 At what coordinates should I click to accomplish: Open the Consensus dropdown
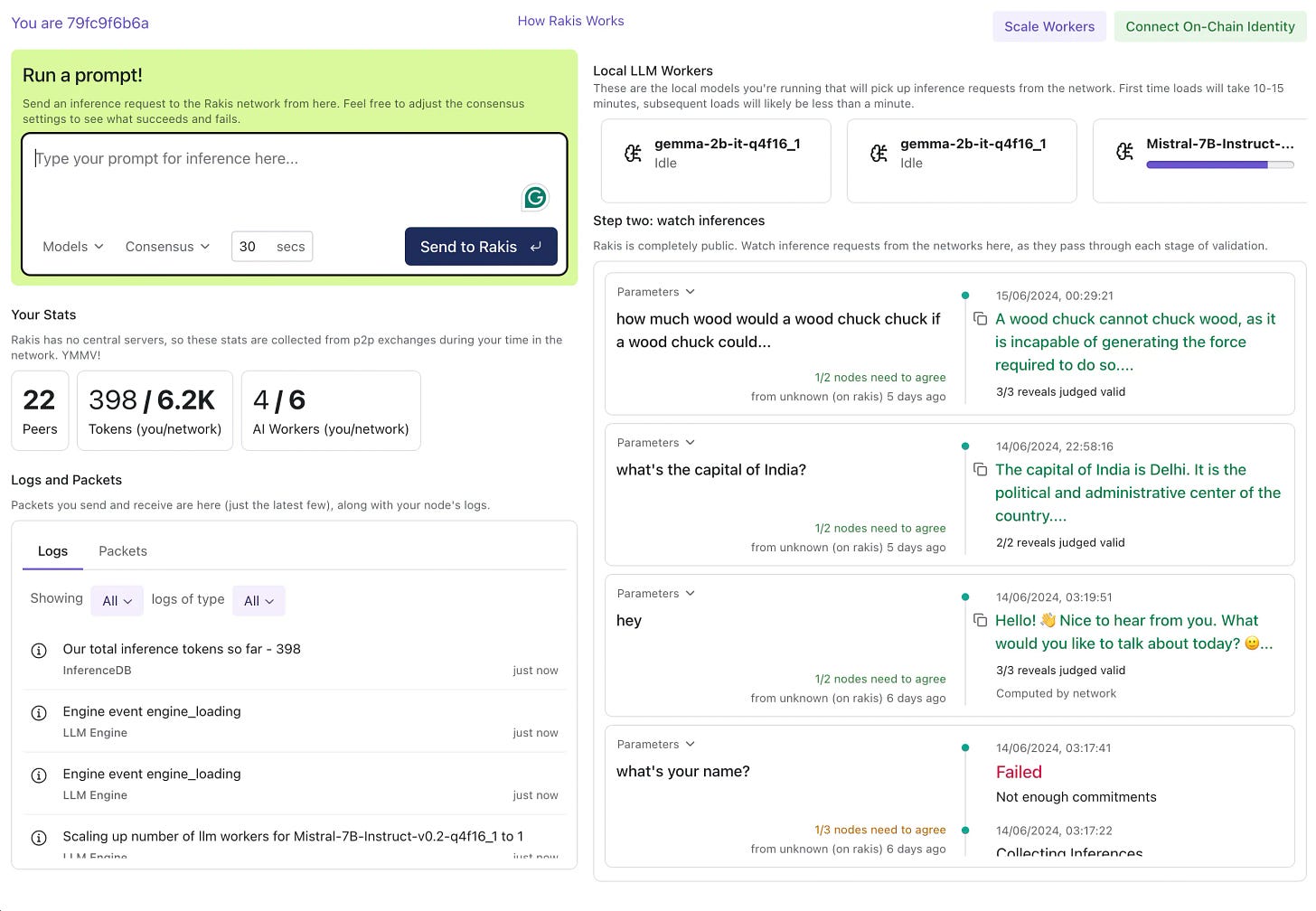click(x=167, y=247)
